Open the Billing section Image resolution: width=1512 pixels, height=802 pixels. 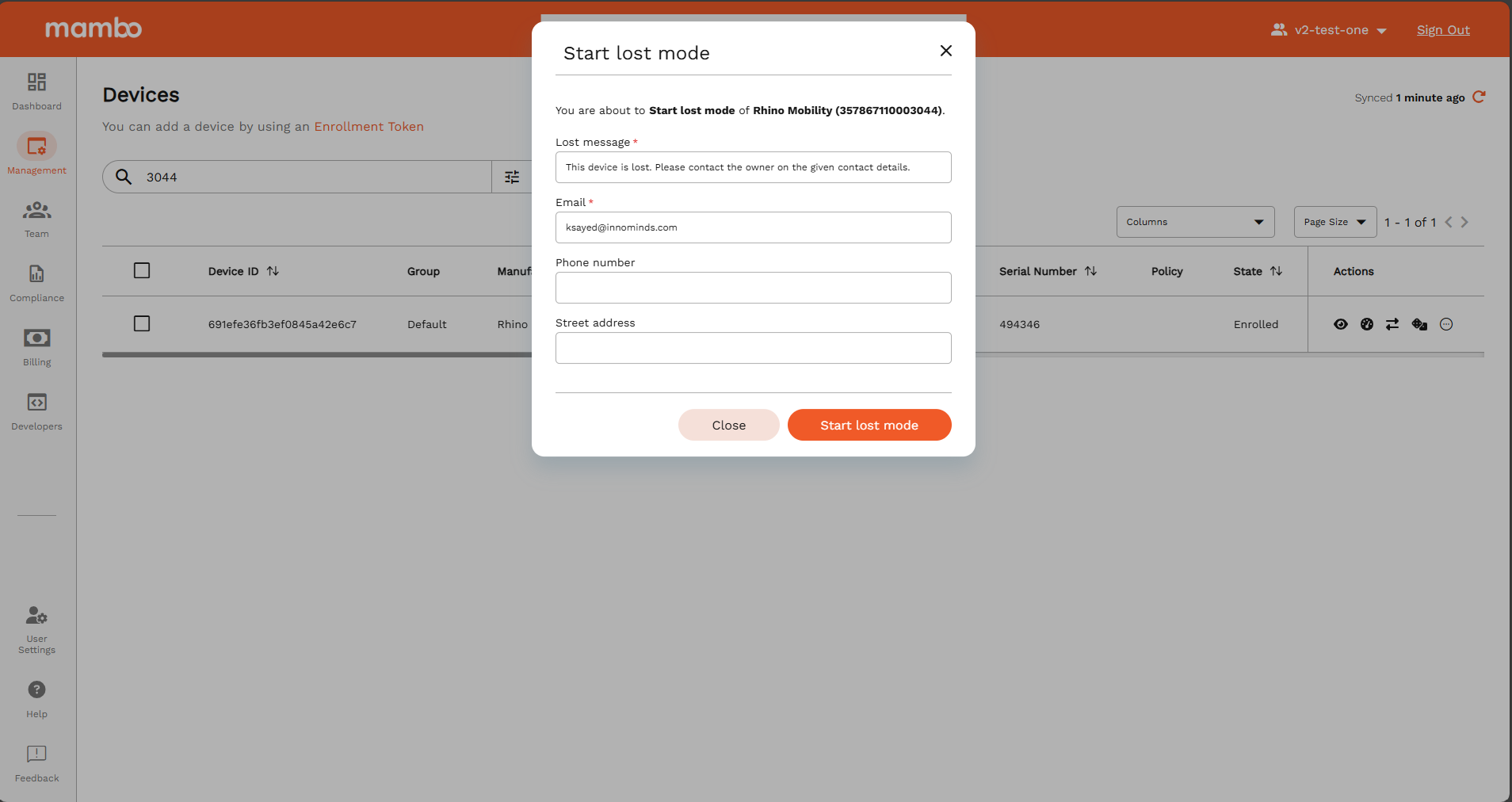36,347
